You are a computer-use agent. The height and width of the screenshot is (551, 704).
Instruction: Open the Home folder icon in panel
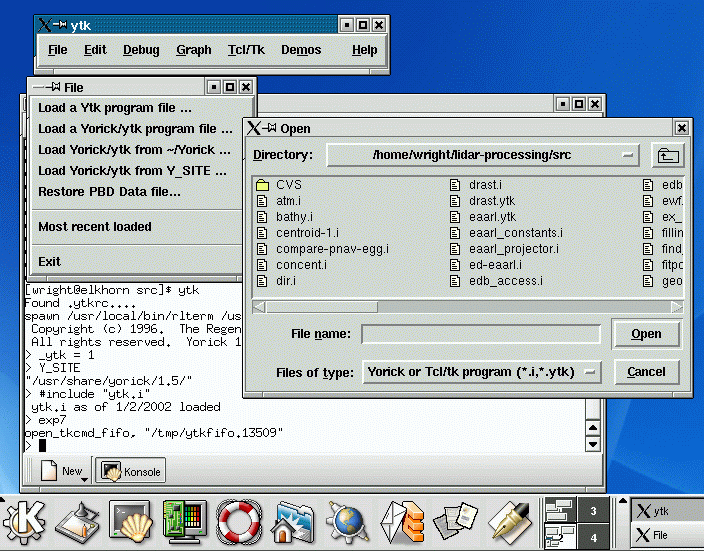[293, 521]
